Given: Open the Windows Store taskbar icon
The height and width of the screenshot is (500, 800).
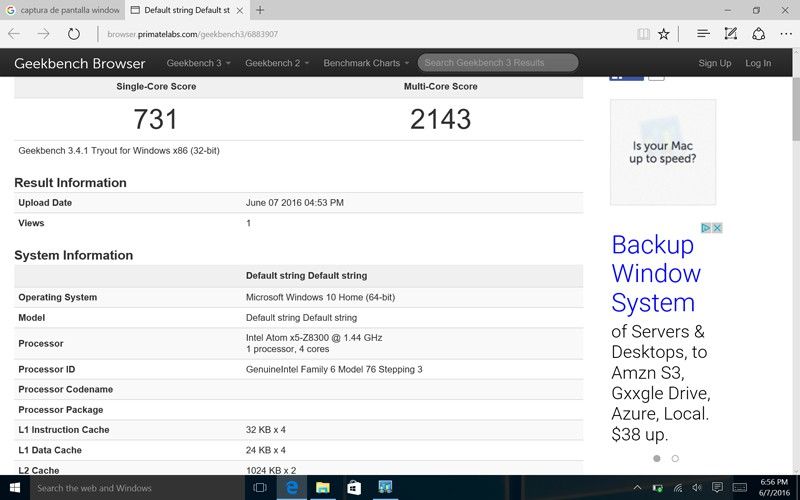Looking at the screenshot, I should [x=354, y=488].
